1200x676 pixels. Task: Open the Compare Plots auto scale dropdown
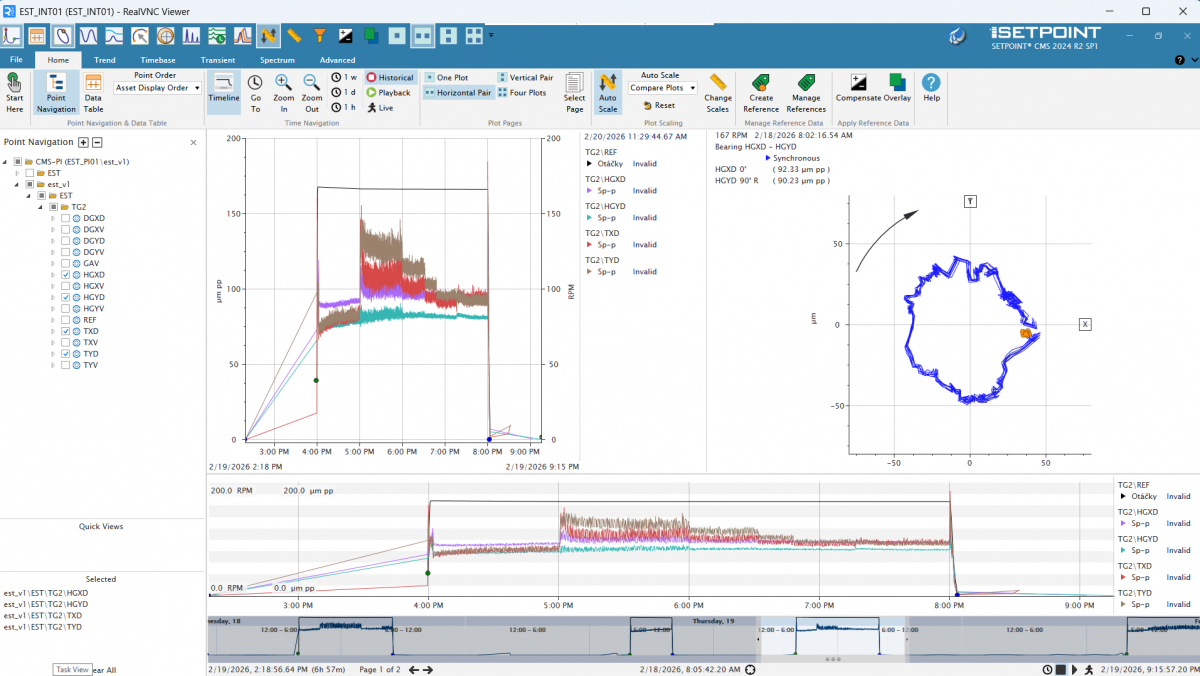662,88
